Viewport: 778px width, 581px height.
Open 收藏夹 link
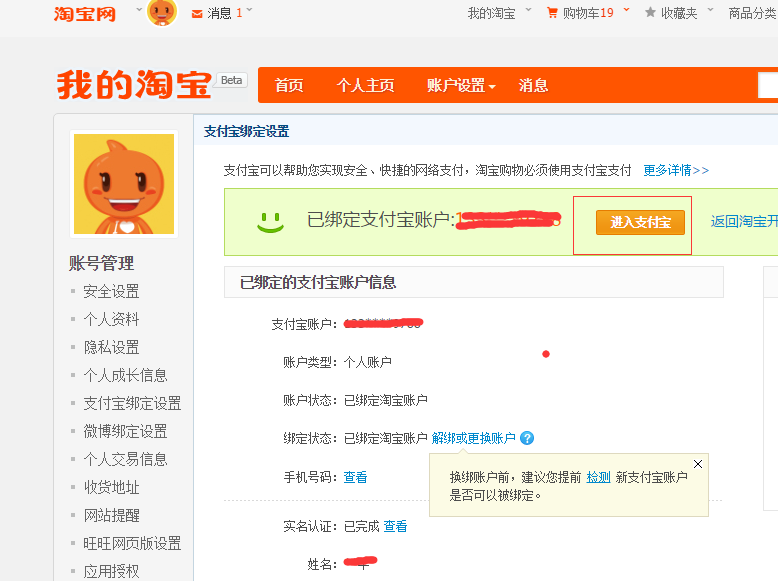679,13
